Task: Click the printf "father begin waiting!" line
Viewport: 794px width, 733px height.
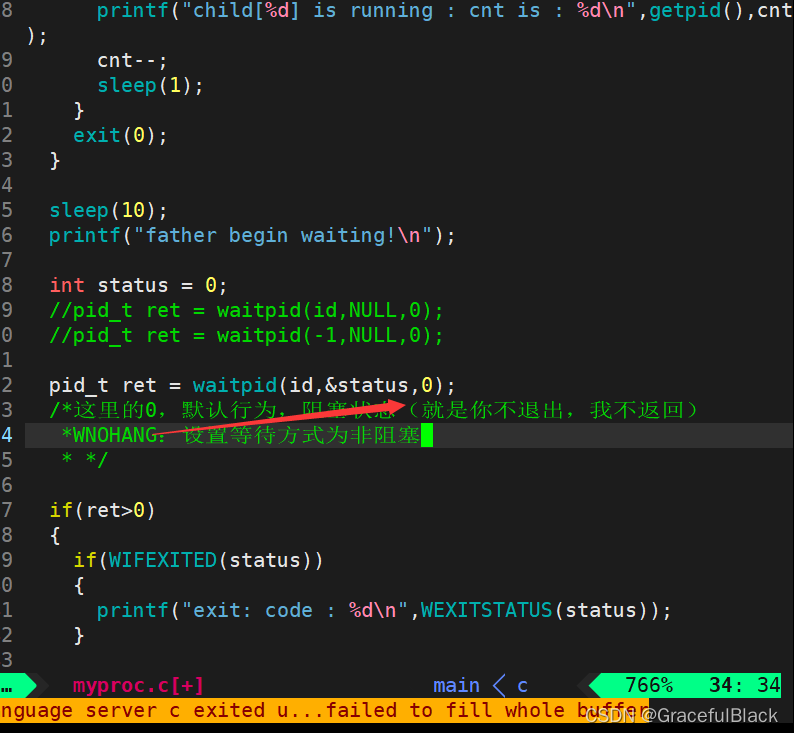Action: [252, 235]
